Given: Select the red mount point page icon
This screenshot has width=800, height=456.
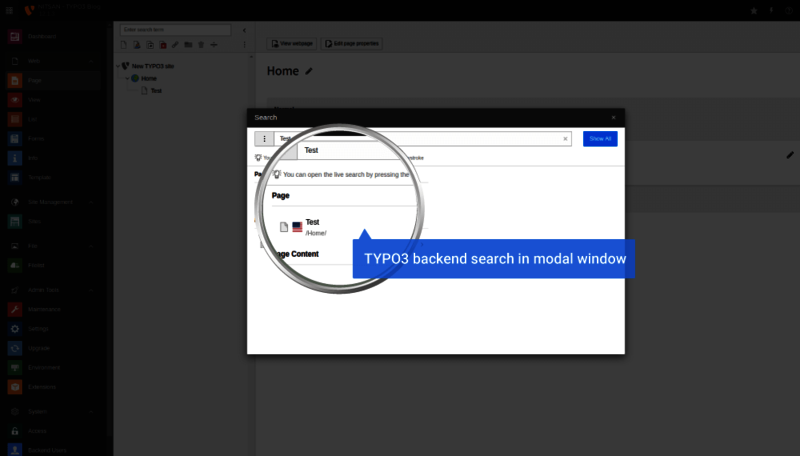Looking at the screenshot, I should [x=163, y=45].
